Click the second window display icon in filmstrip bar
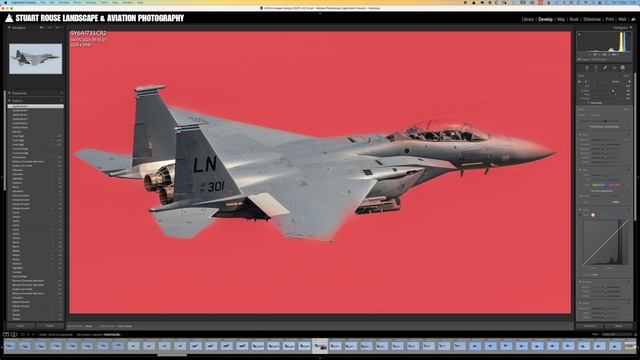Viewport: 640px width, 360px height. [14, 335]
